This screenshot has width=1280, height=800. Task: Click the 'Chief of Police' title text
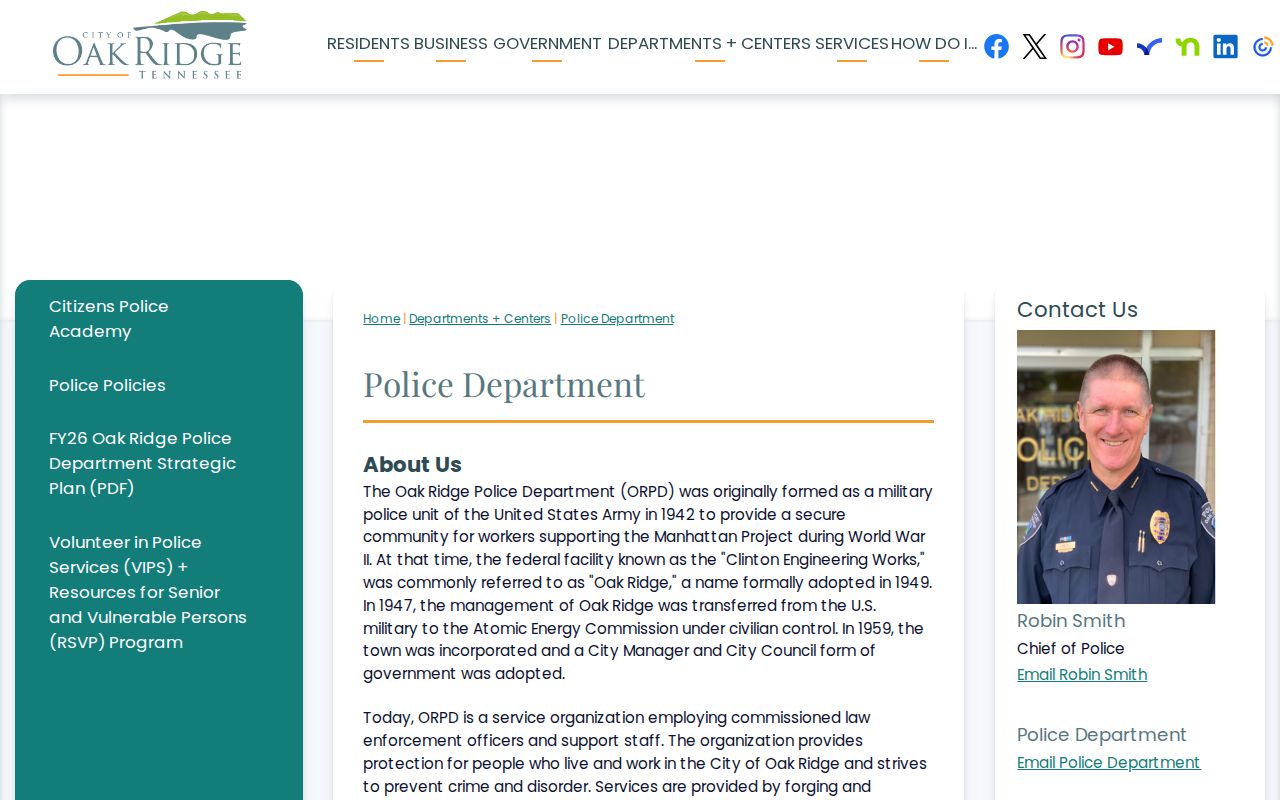[1070, 649]
